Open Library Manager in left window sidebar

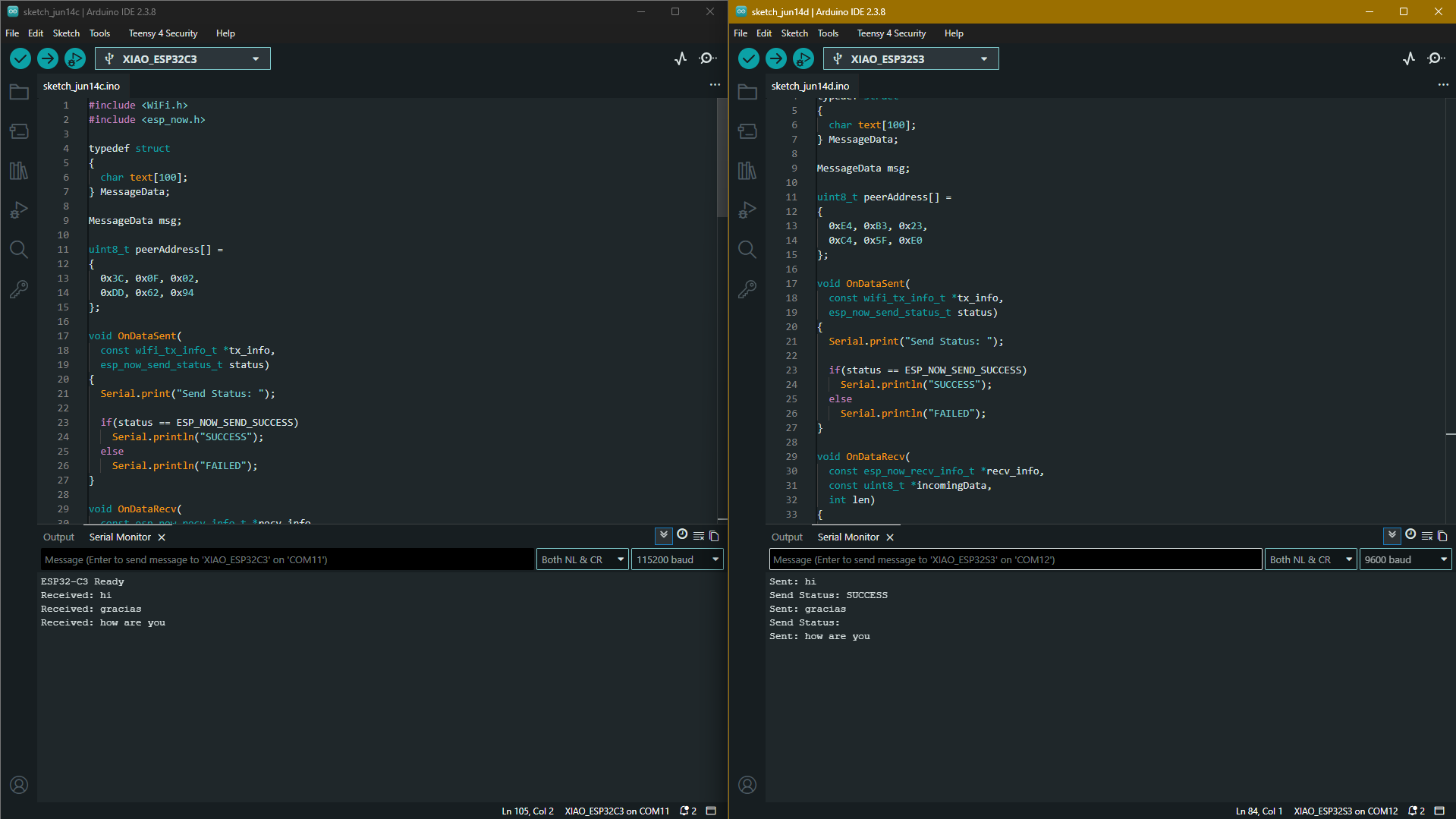(19, 171)
